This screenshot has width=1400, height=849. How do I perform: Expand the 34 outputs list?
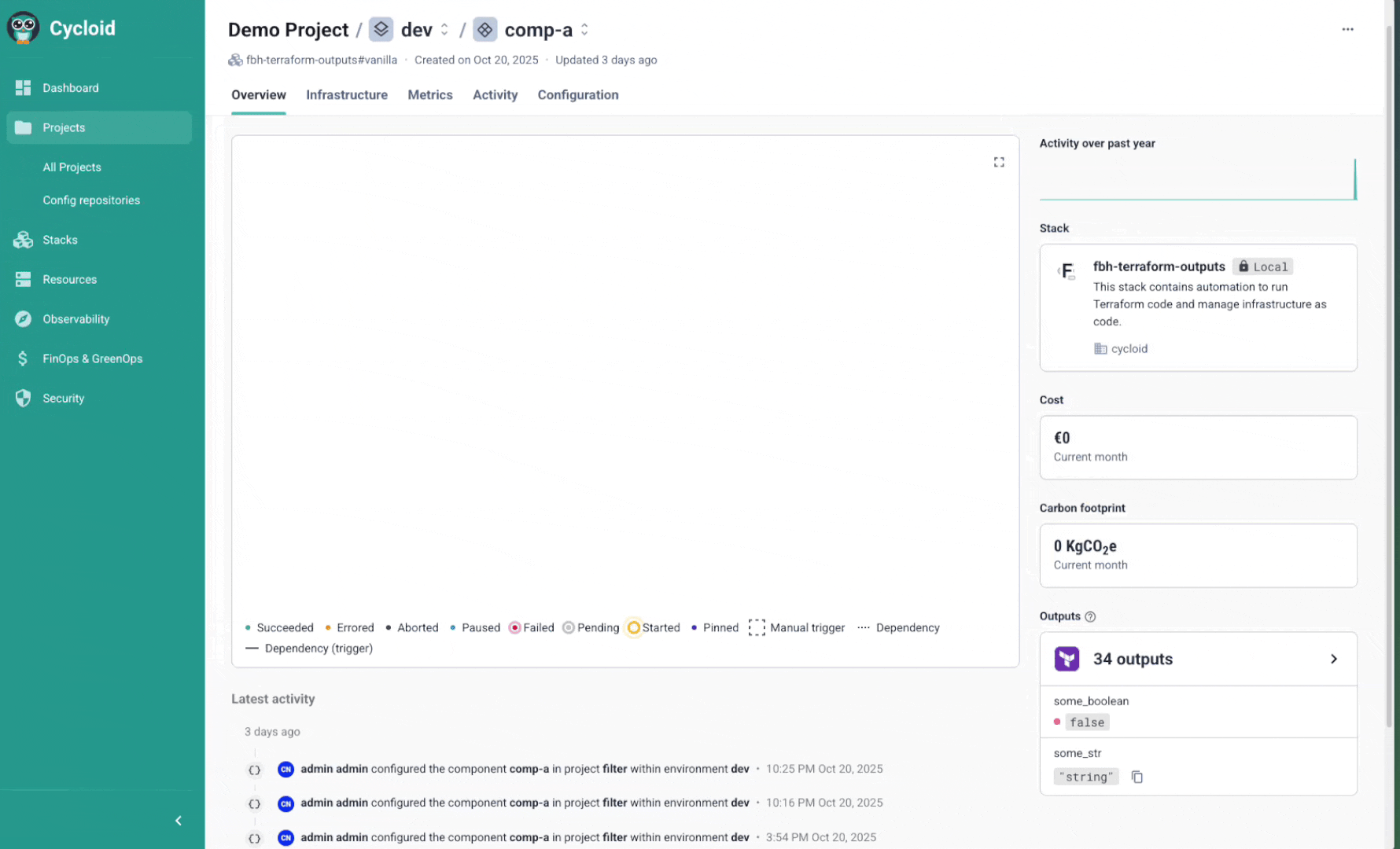[1333, 659]
